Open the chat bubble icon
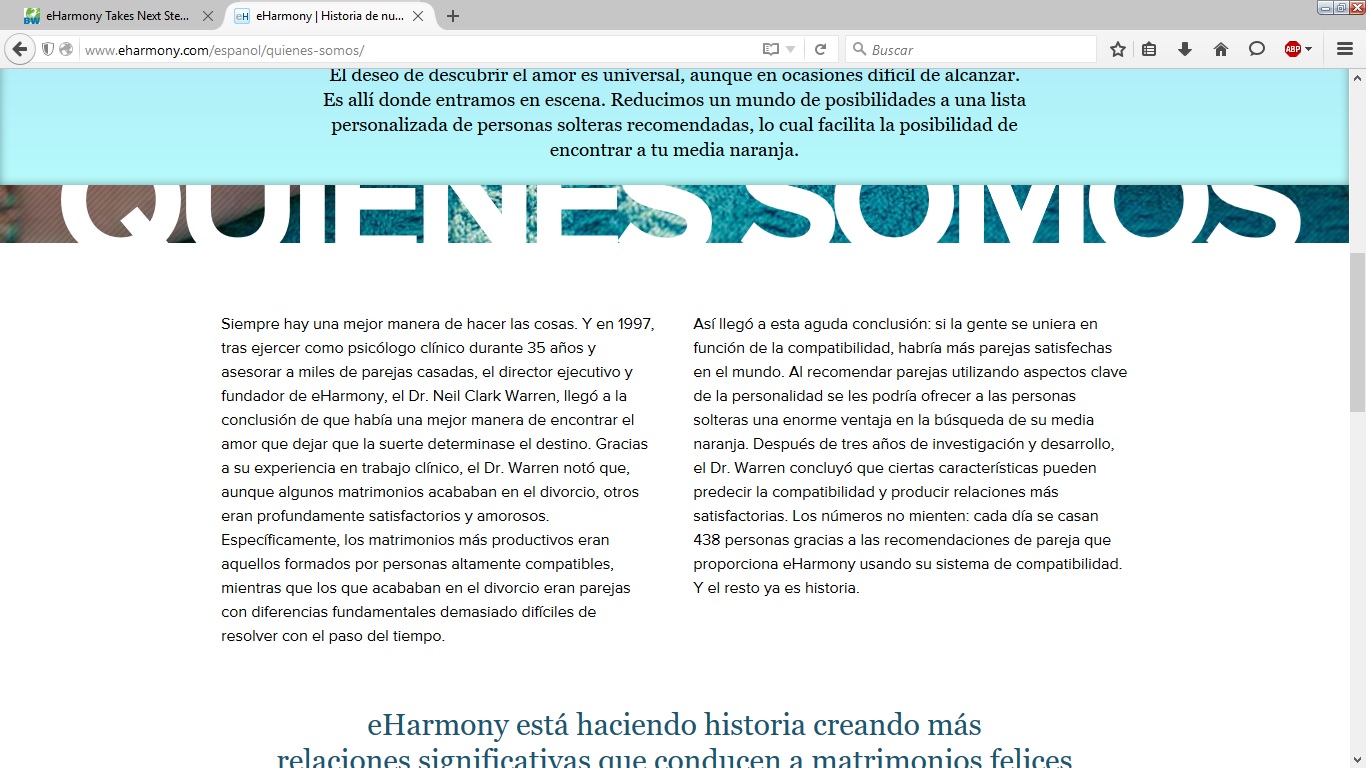Image resolution: width=1366 pixels, height=768 pixels. click(x=1257, y=49)
